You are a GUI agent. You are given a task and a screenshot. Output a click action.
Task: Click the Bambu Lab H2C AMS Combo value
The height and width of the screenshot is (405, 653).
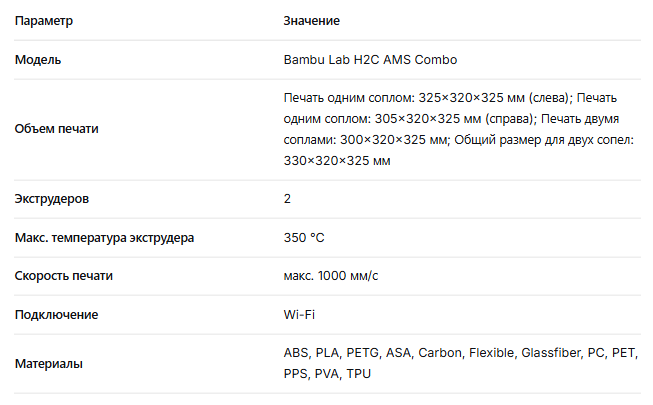370,60
